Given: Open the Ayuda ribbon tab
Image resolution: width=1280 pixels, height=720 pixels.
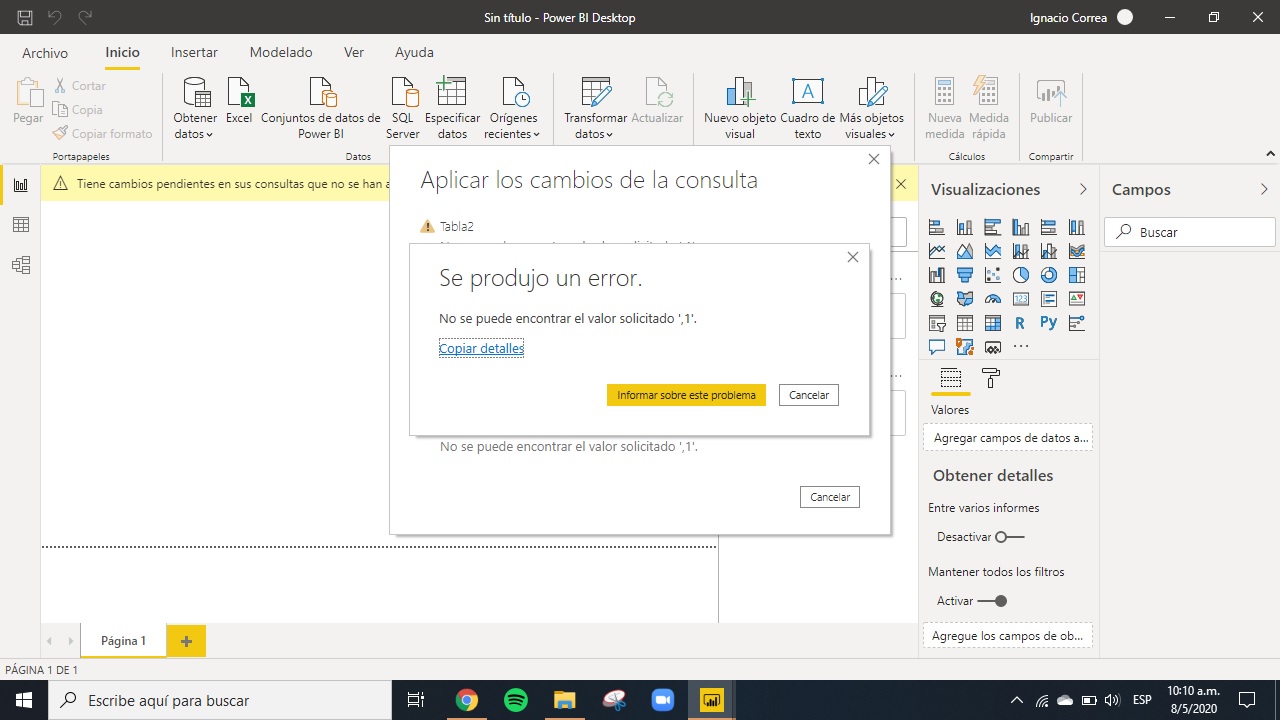Looking at the screenshot, I should [x=414, y=53].
